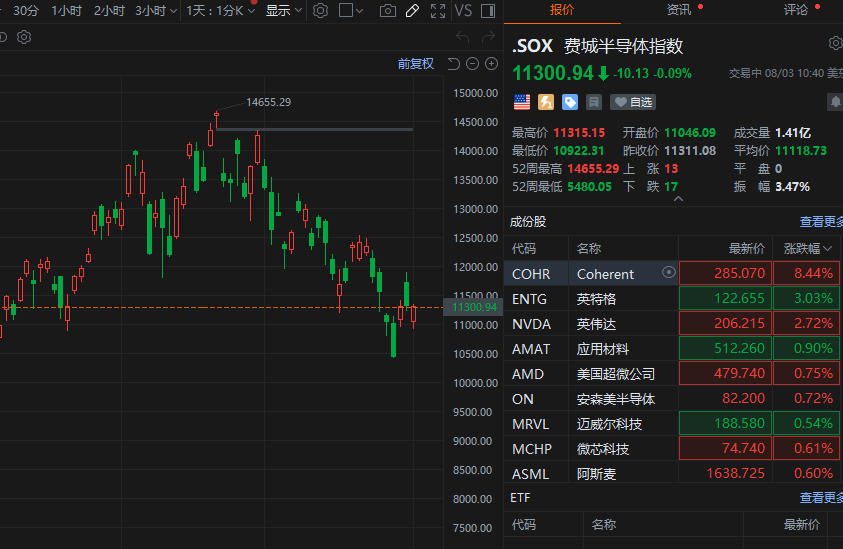This screenshot has width=843, height=549.
Task: Select the 30分 timeframe
Action: coord(25,10)
